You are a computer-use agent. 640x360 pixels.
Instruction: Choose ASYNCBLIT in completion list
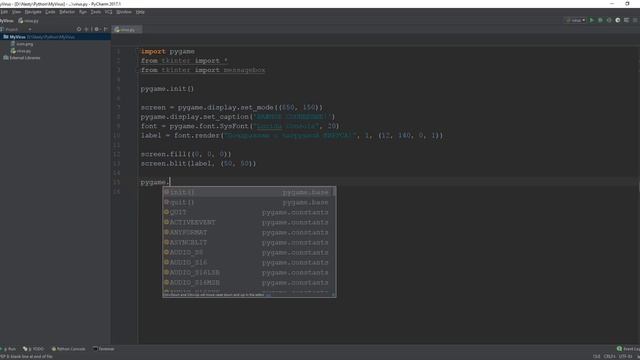(x=248, y=242)
